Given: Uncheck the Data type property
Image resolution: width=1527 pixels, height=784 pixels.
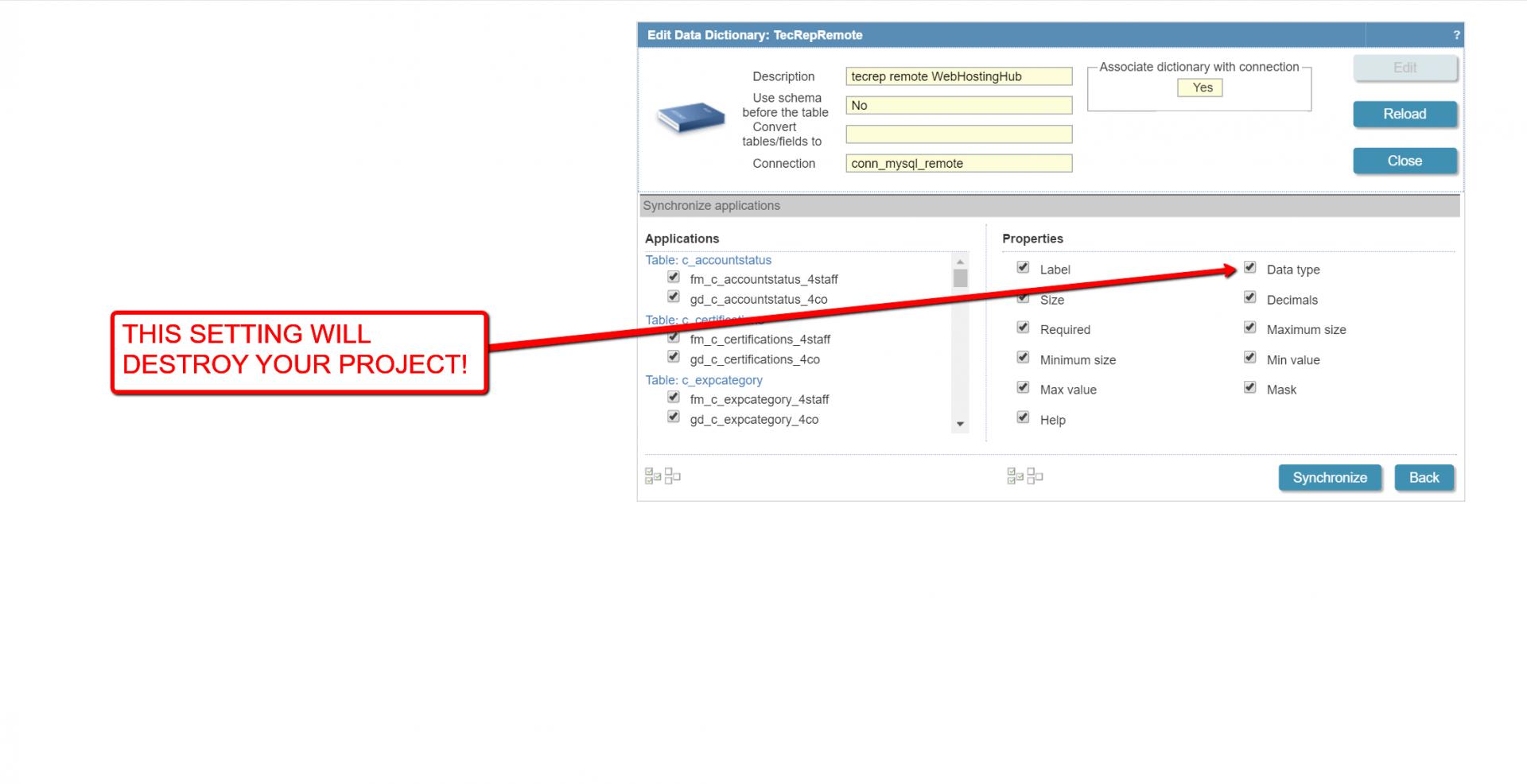Looking at the screenshot, I should tap(1250, 268).
